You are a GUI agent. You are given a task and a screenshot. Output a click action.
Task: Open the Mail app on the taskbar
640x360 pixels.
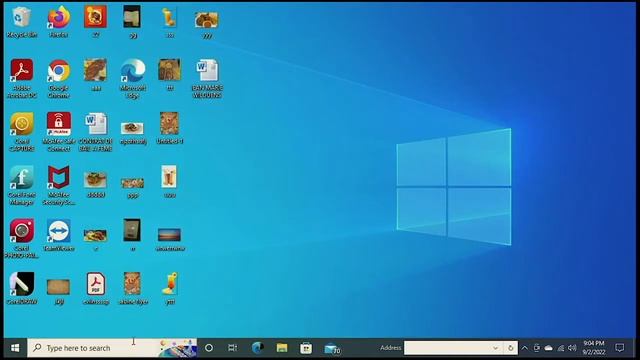pos(332,348)
